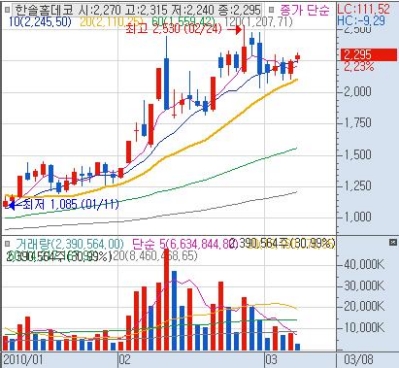The height and width of the screenshot is (368, 399).
Task: Click the 20,000K volume axis label
Action: click(365, 307)
